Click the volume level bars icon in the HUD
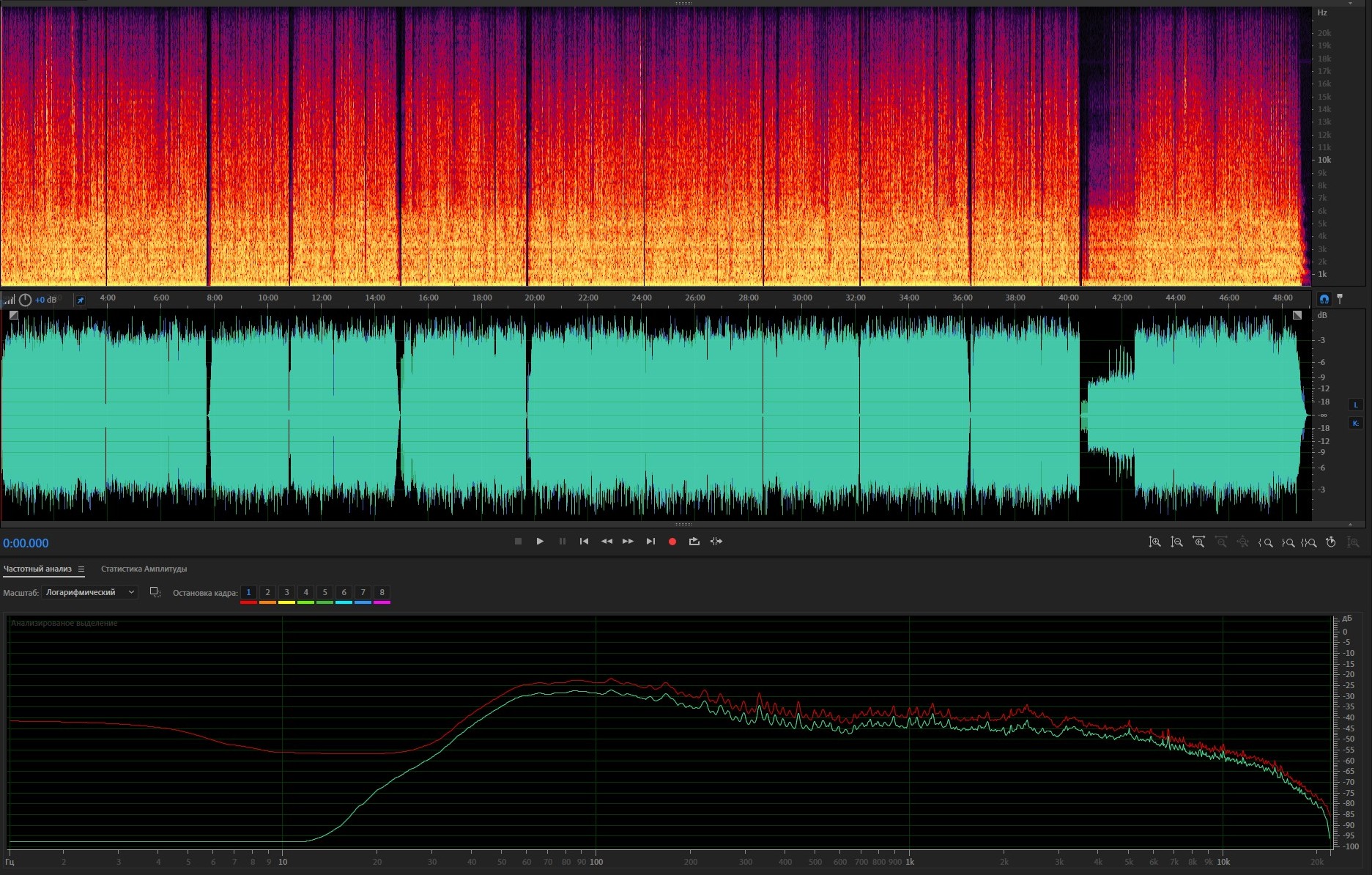 [9, 300]
